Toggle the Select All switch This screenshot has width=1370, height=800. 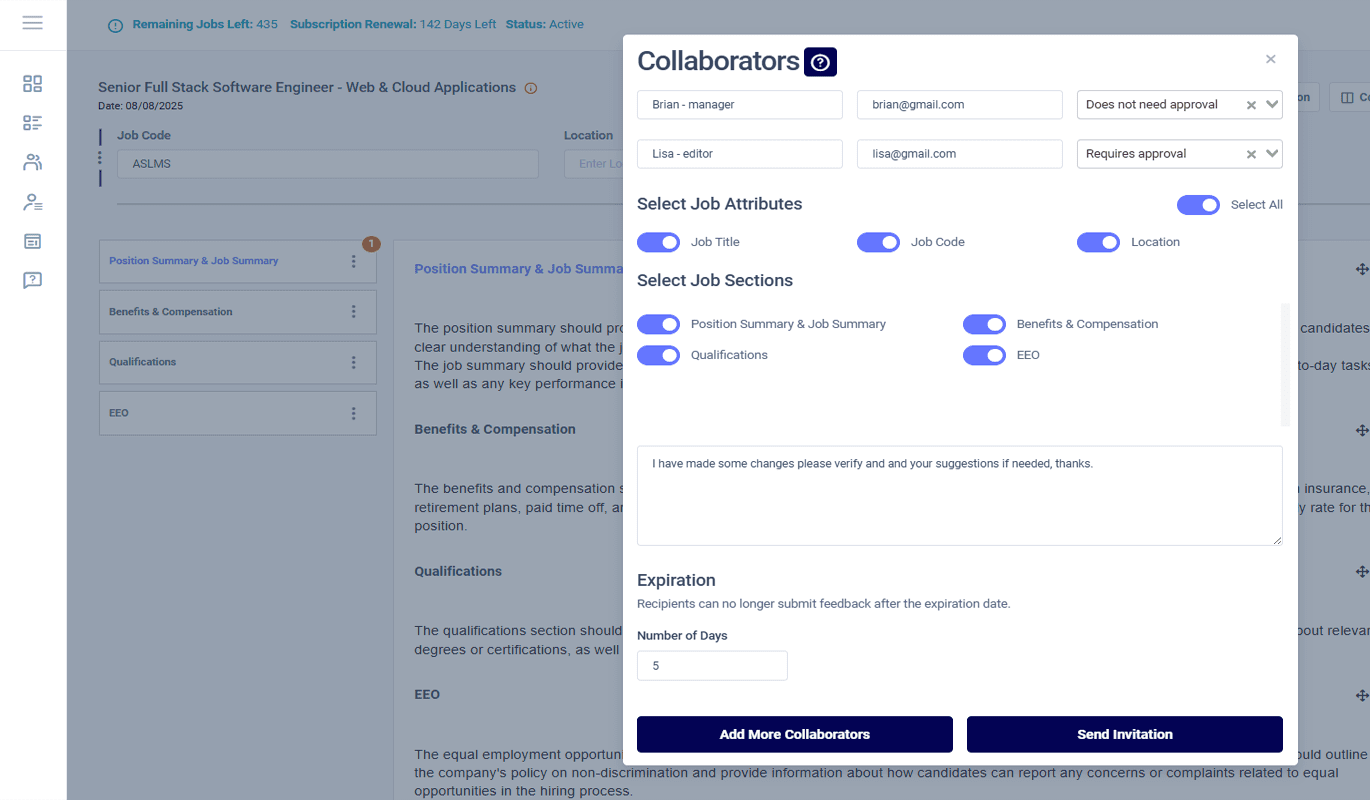click(1198, 204)
